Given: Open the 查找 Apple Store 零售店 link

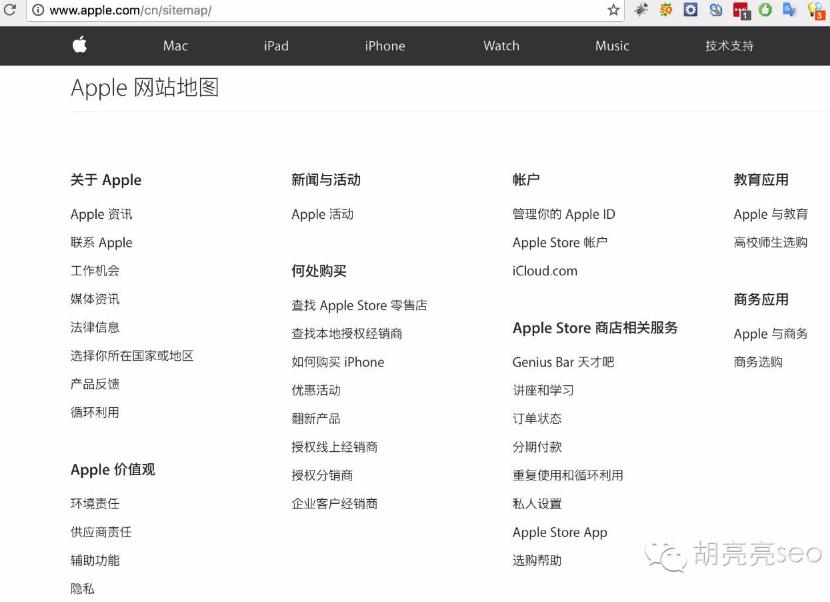Looking at the screenshot, I should [x=359, y=305].
